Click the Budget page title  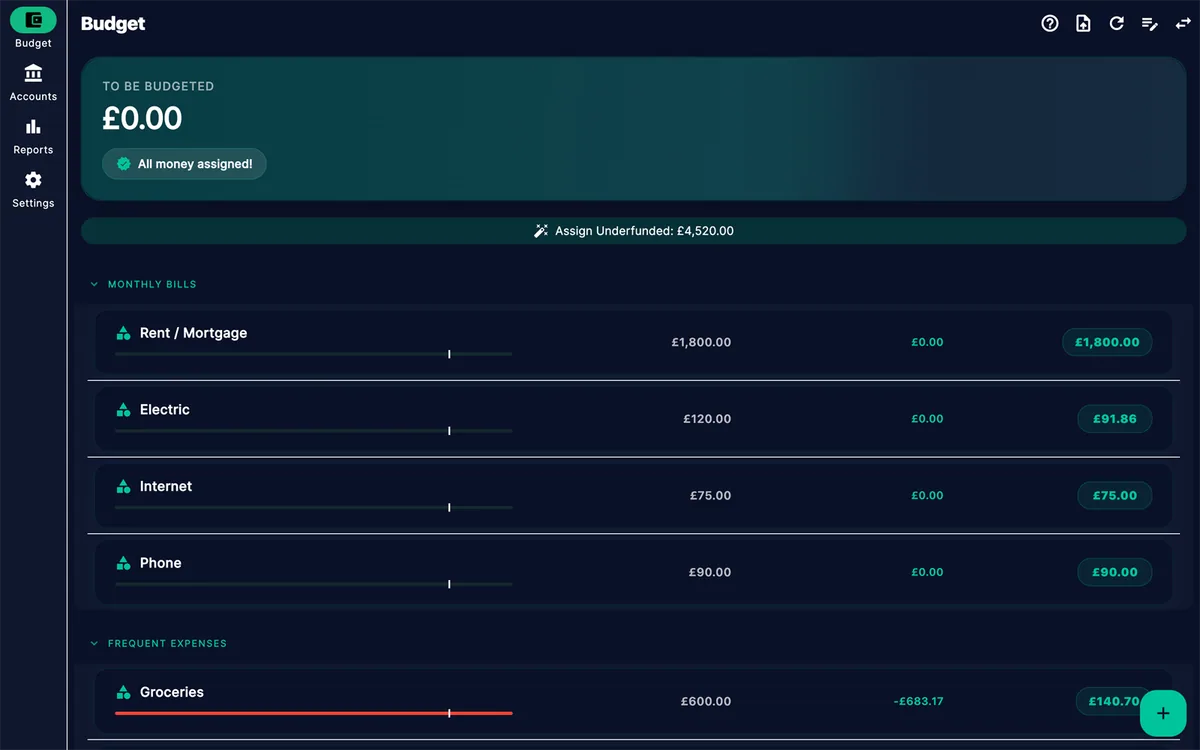pos(113,24)
